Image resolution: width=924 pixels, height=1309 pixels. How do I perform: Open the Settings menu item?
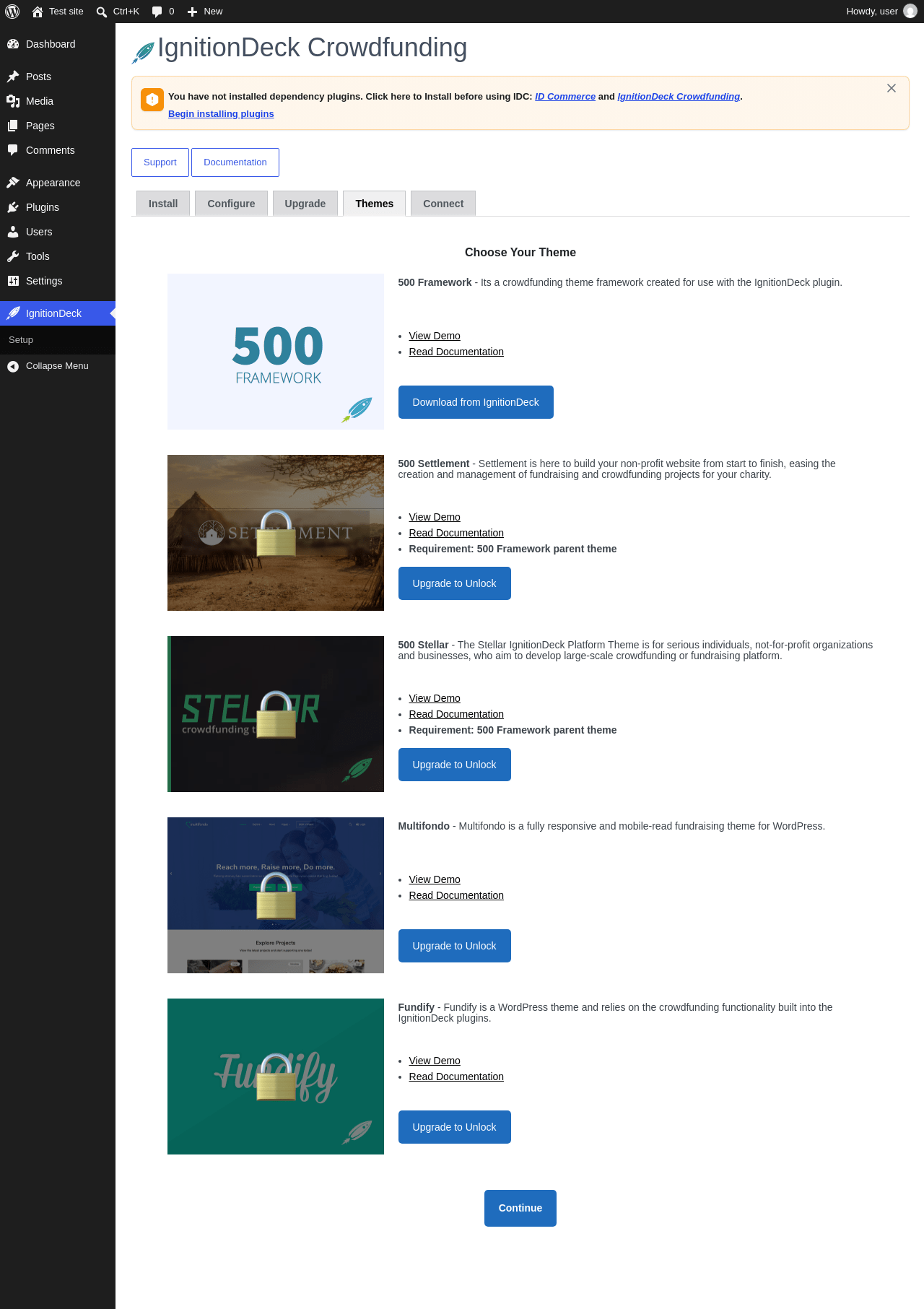[x=58, y=281]
